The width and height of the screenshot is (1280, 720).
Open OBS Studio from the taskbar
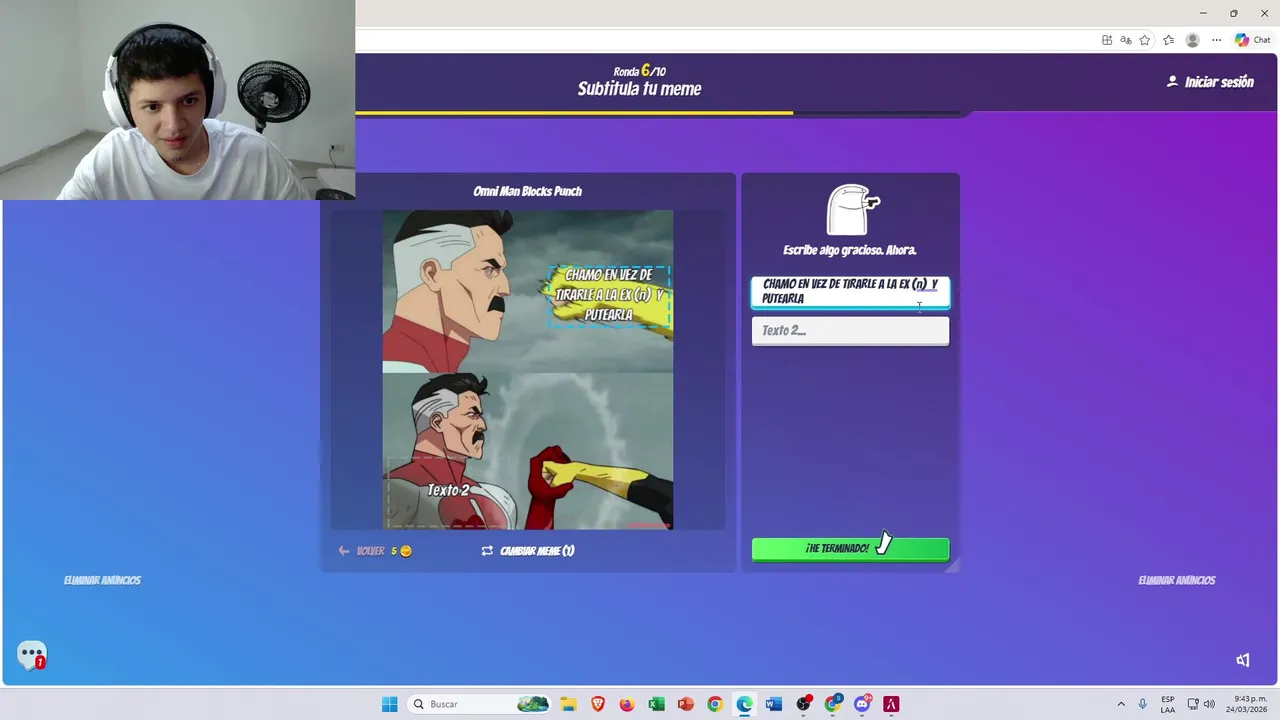coord(803,704)
